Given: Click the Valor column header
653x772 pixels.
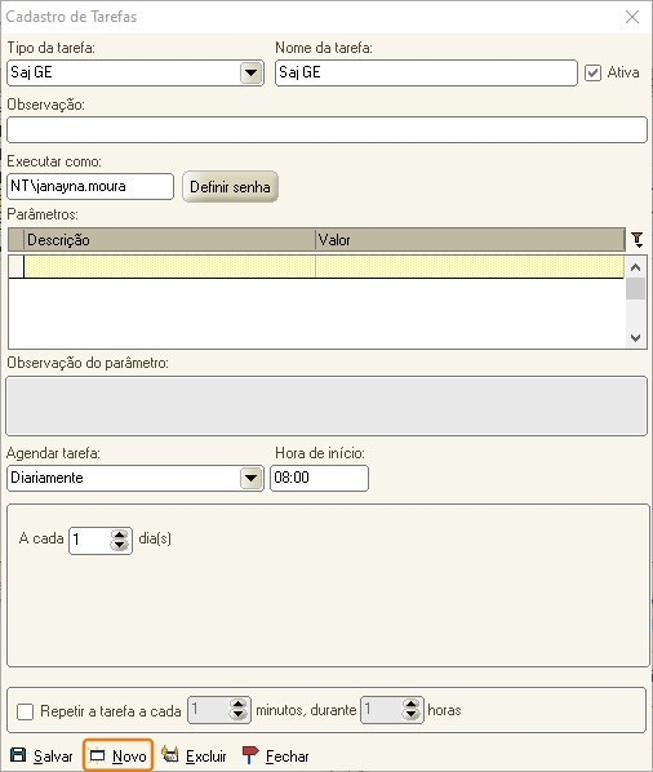Looking at the screenshot, I should tap(470, 240).
